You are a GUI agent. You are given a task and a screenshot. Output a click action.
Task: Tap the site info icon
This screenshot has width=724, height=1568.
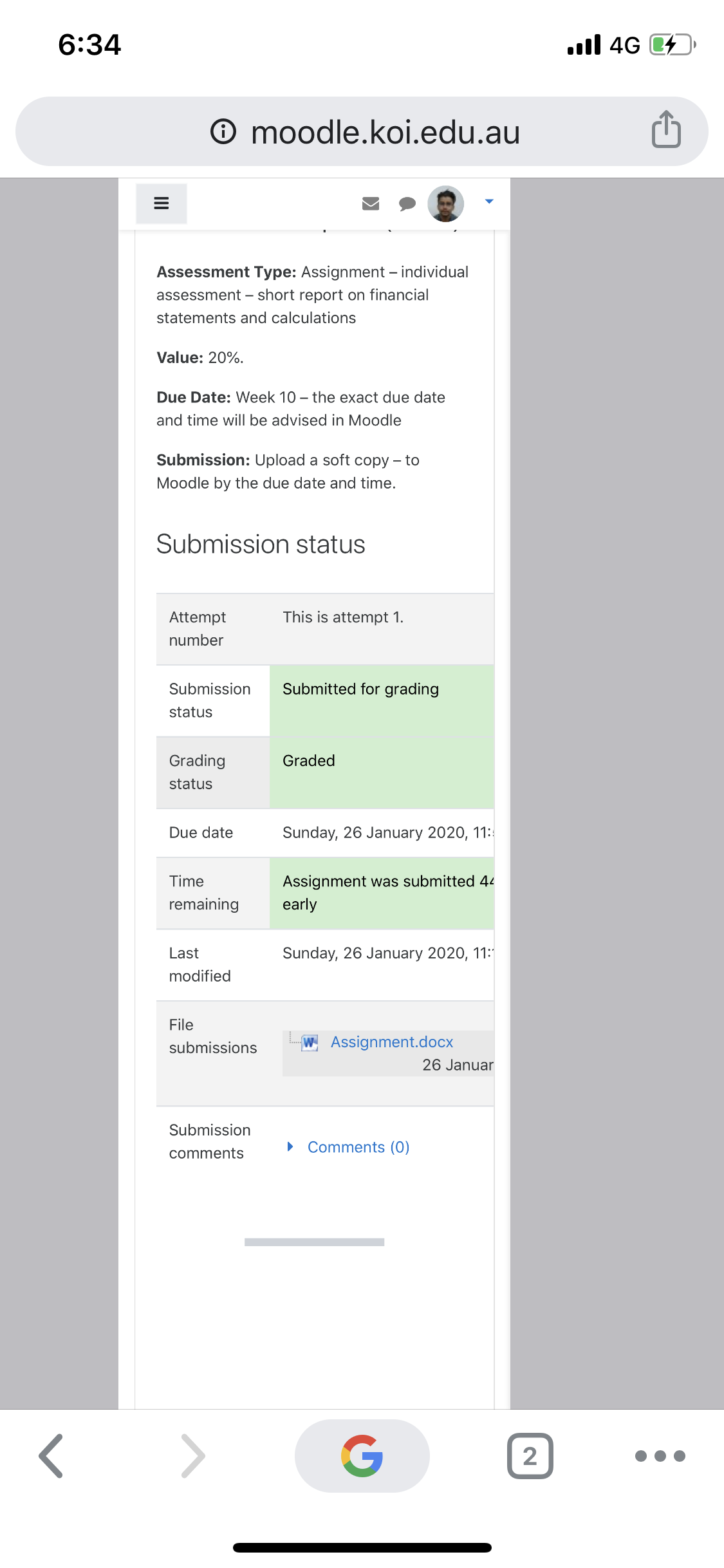coord(223,131)
